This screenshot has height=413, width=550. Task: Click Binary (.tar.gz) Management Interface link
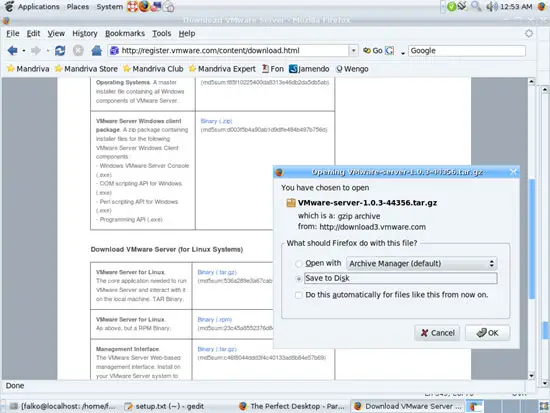tap(217, 349)
